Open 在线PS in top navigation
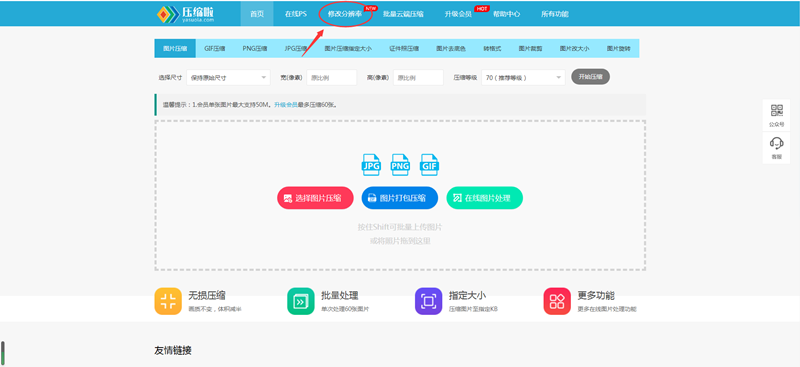800x367 pixels. pyautogui.click(x=296, y=14)
